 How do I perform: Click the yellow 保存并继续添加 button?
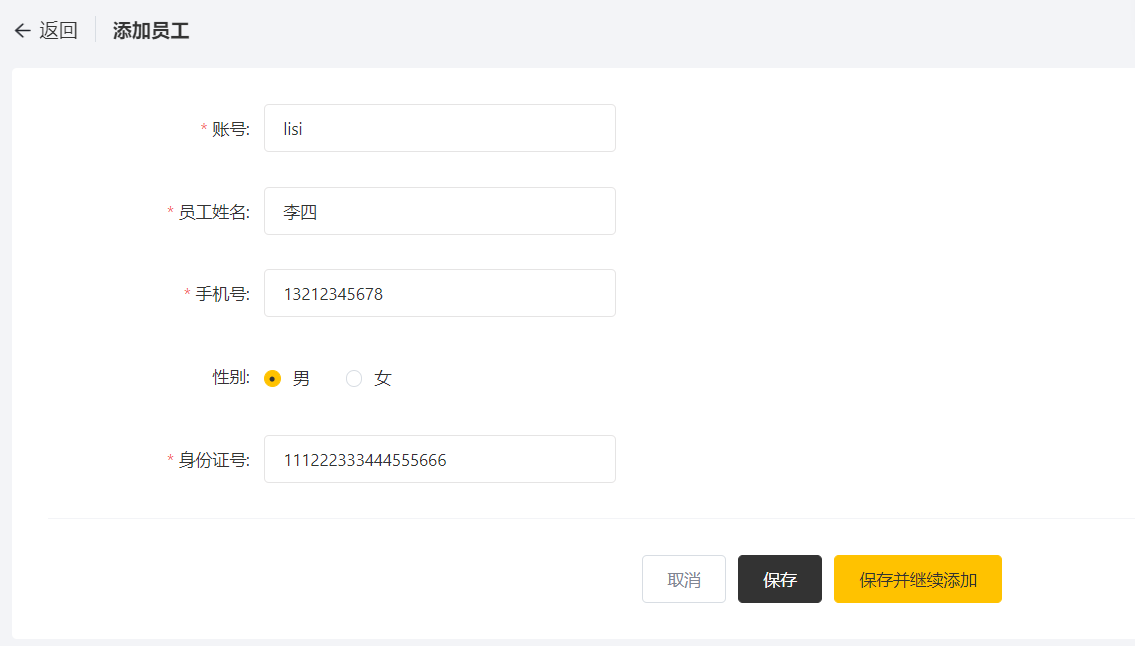(918, 579)
